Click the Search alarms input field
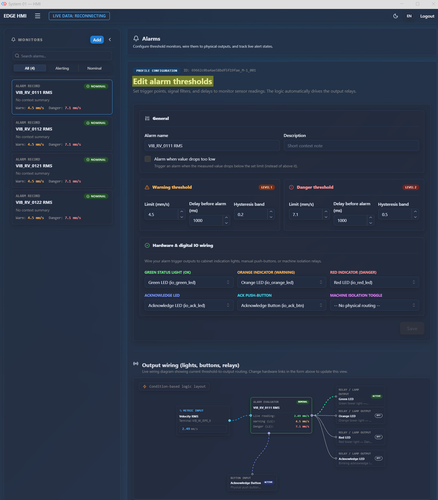Image resolution: width=438 pixels, height=500 pixels. pos(62,56)
